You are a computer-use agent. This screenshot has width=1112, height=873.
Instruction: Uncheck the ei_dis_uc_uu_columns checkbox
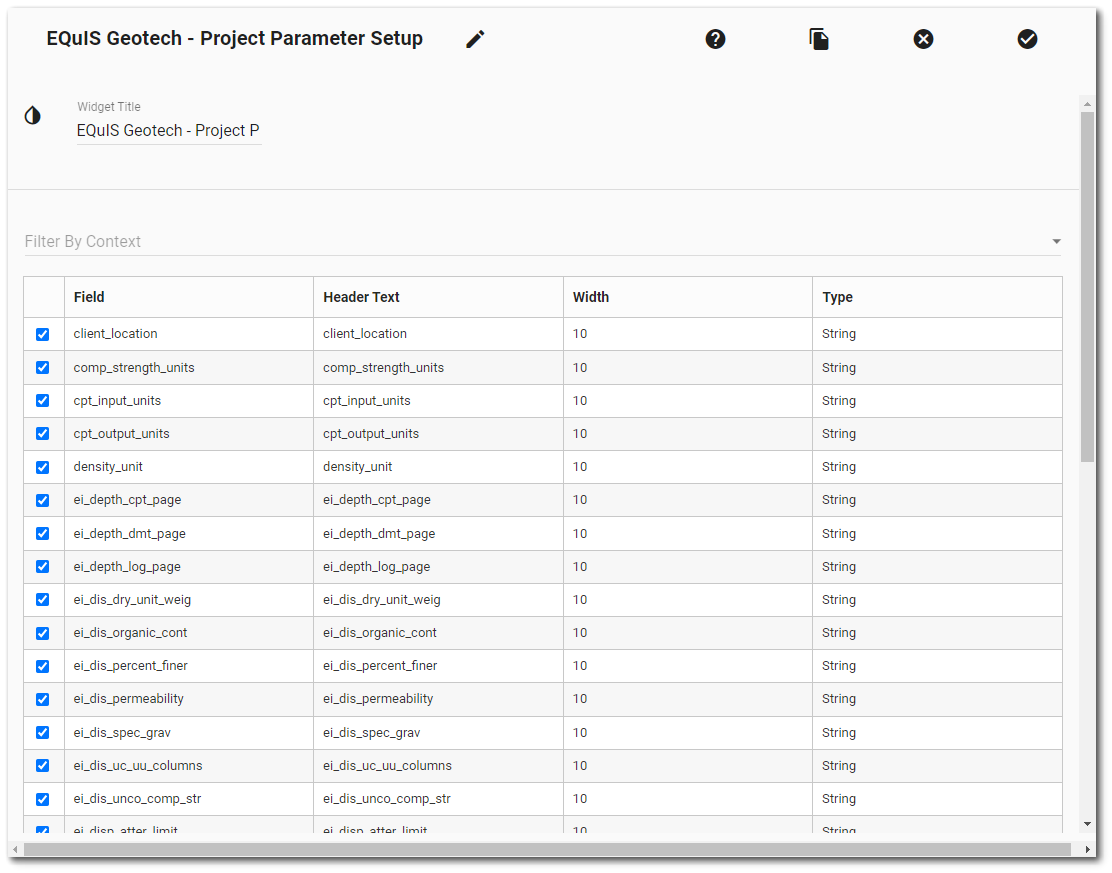pyautogui.click(x=43, y=766)
